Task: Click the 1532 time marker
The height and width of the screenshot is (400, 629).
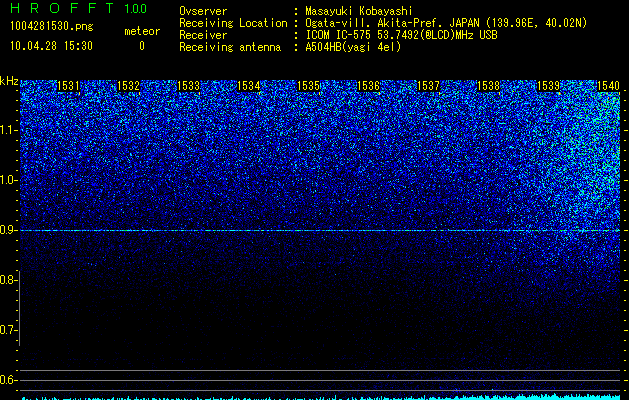Action: [128, 86]
